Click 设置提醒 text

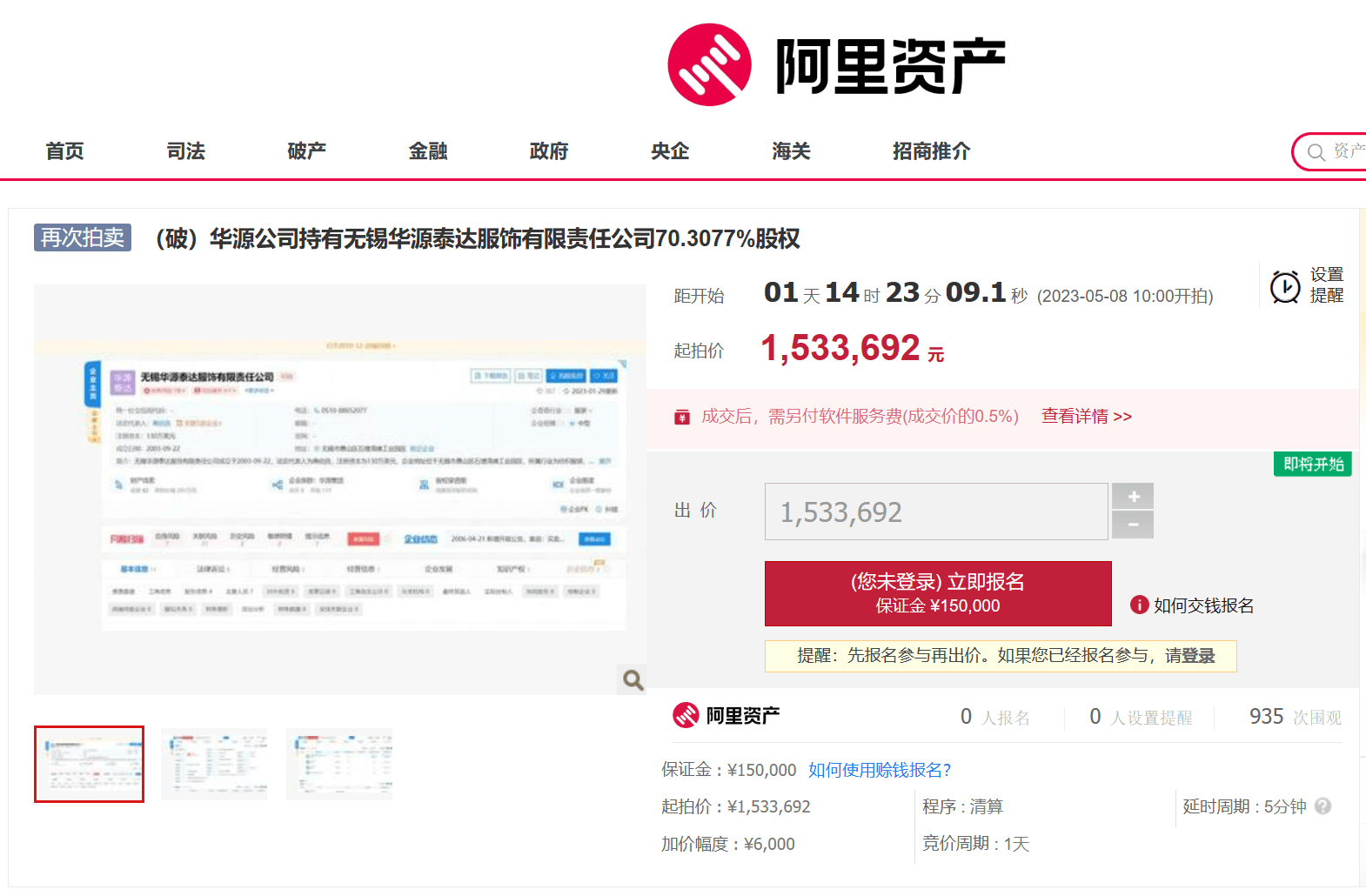click(x=1327, y=285)
